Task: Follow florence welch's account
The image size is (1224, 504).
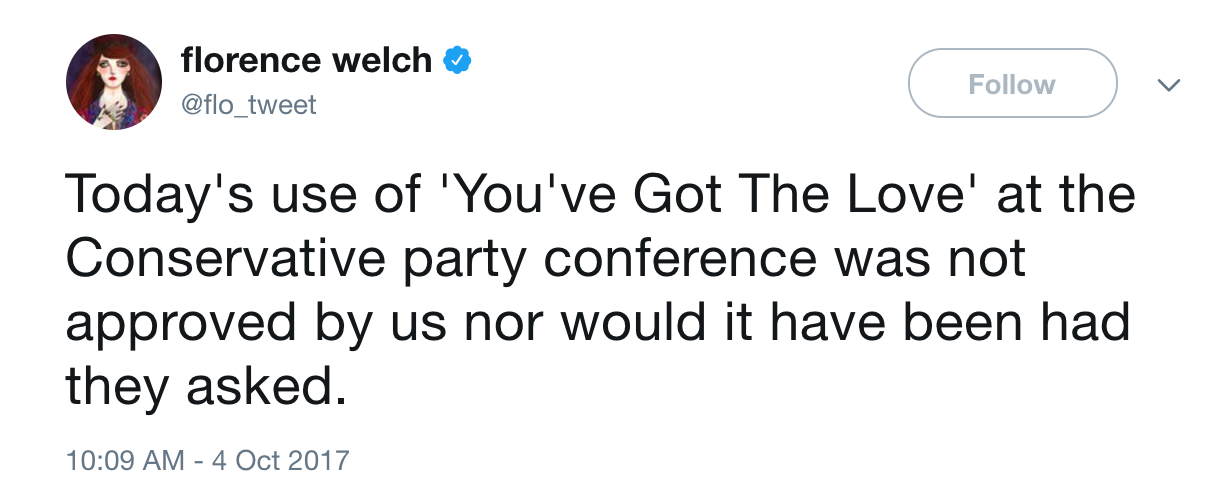Action: (1012, 84)
